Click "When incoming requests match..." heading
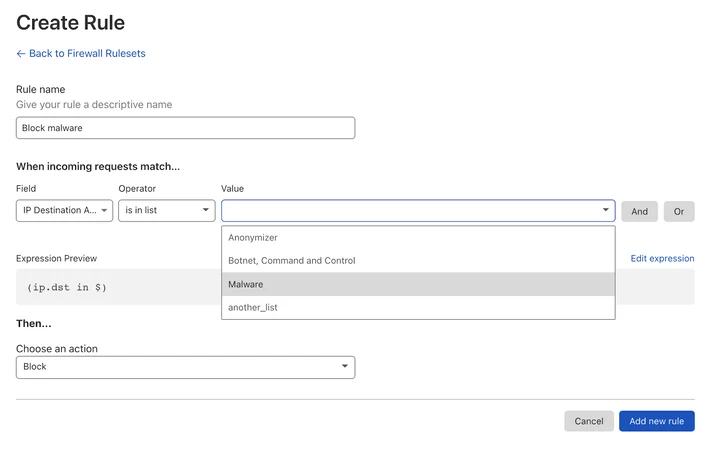This screenshot has width=715, height=456. tap(98, 166)
